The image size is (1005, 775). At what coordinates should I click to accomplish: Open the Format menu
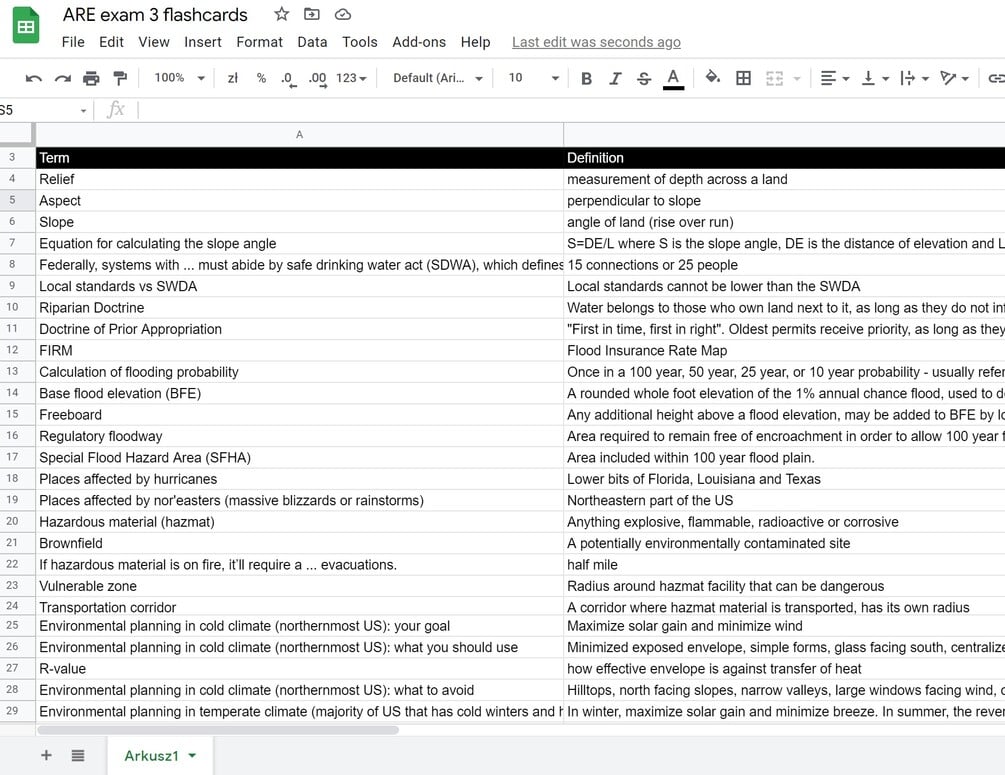pos(259,42)
